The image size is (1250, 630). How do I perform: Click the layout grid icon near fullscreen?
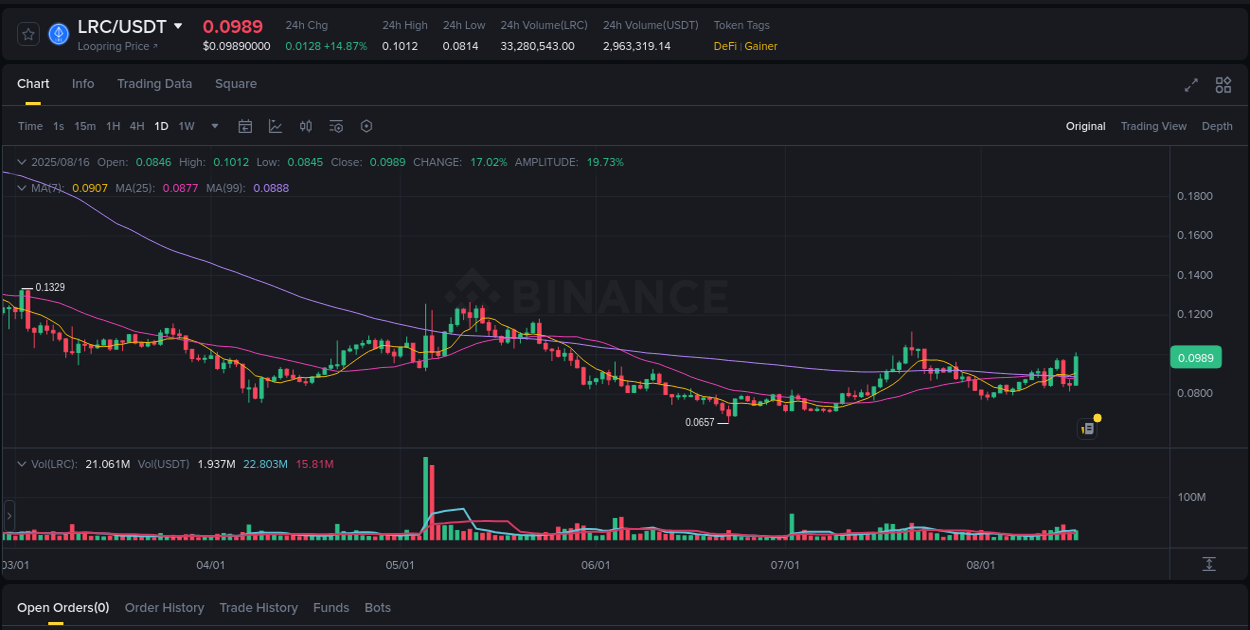[x=1223, y=85]
